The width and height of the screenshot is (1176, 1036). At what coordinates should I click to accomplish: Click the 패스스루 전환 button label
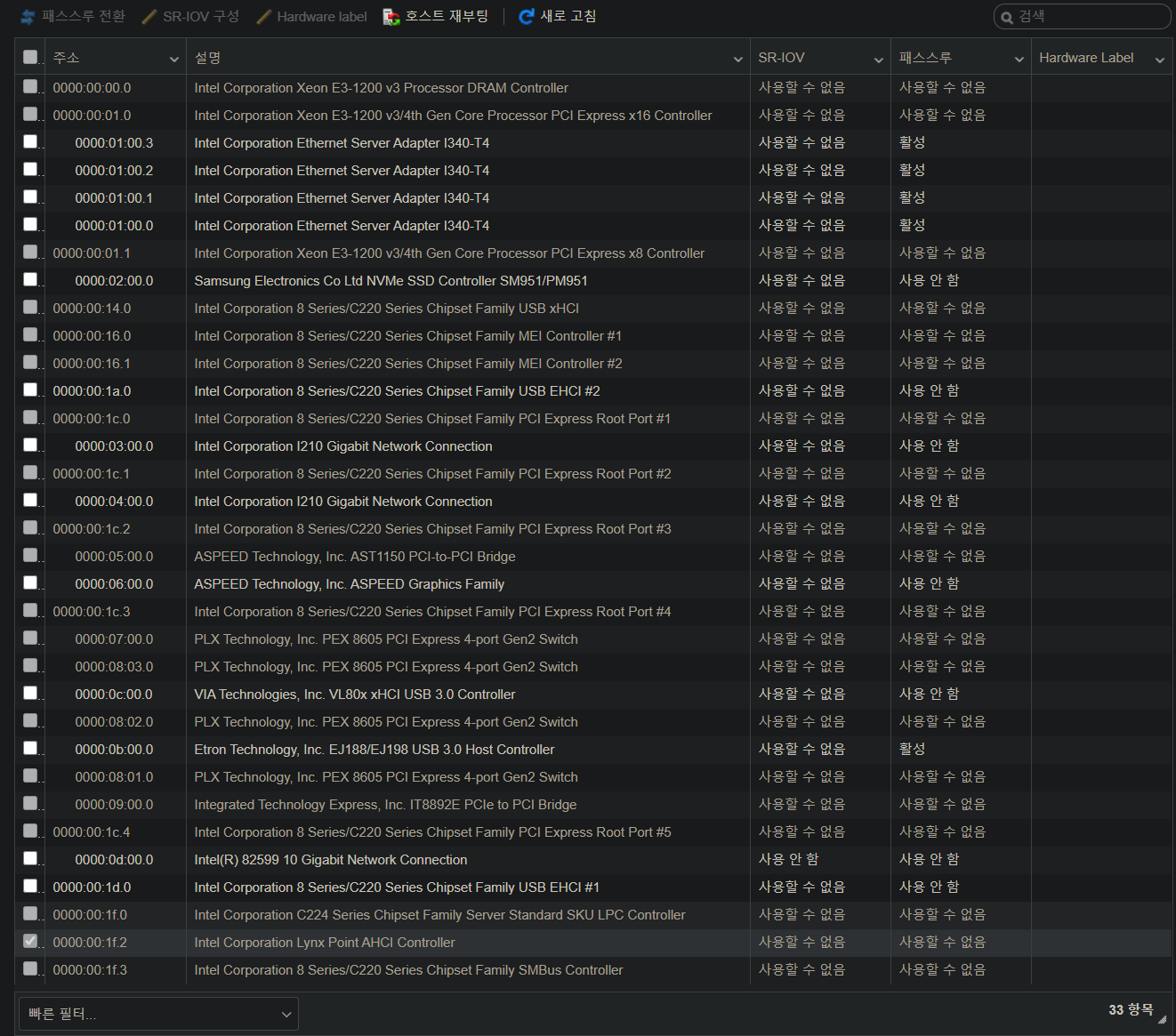tap(84, 17)
